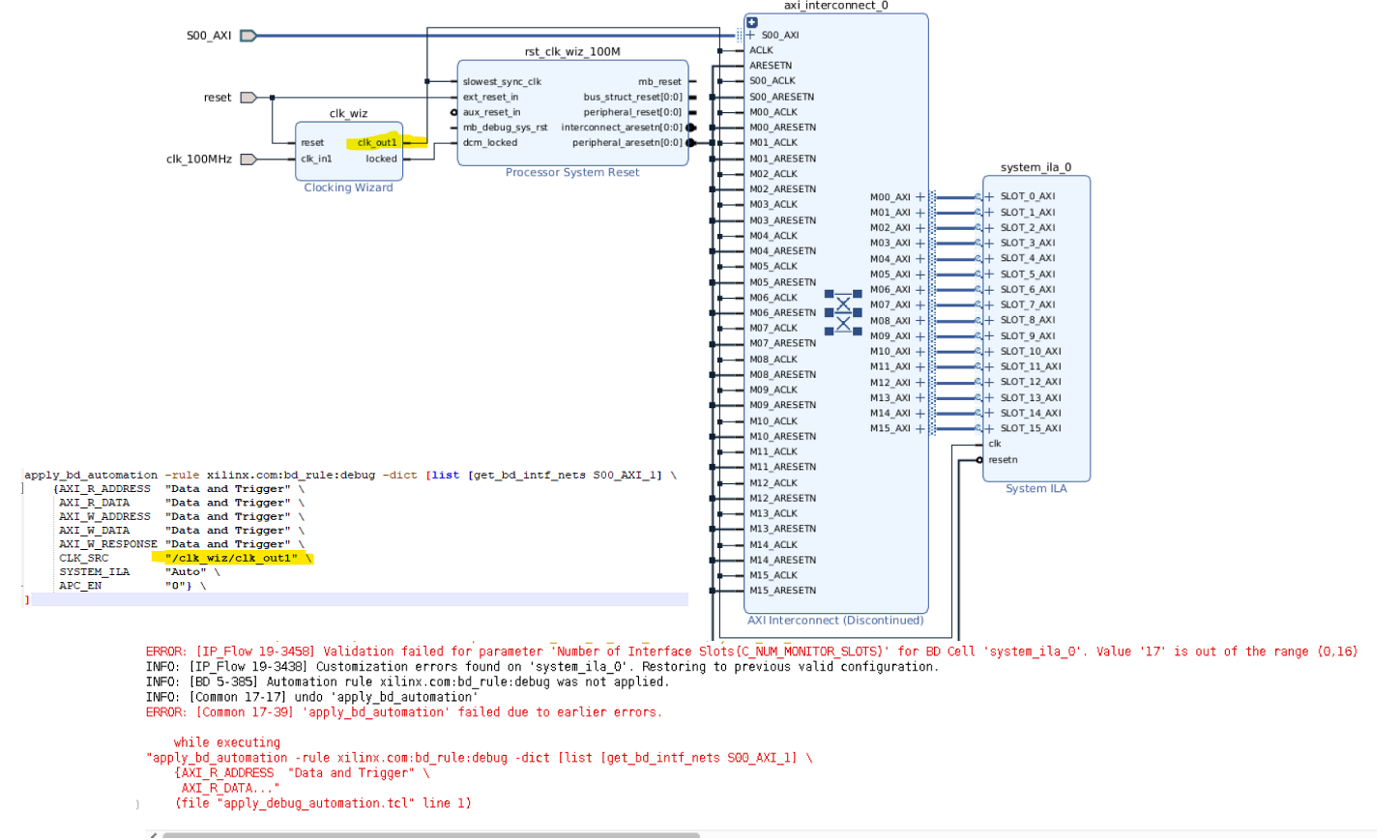Click the inverted resetn pin on System ILA
This screenshot has width=1400, height=840.
979,460
